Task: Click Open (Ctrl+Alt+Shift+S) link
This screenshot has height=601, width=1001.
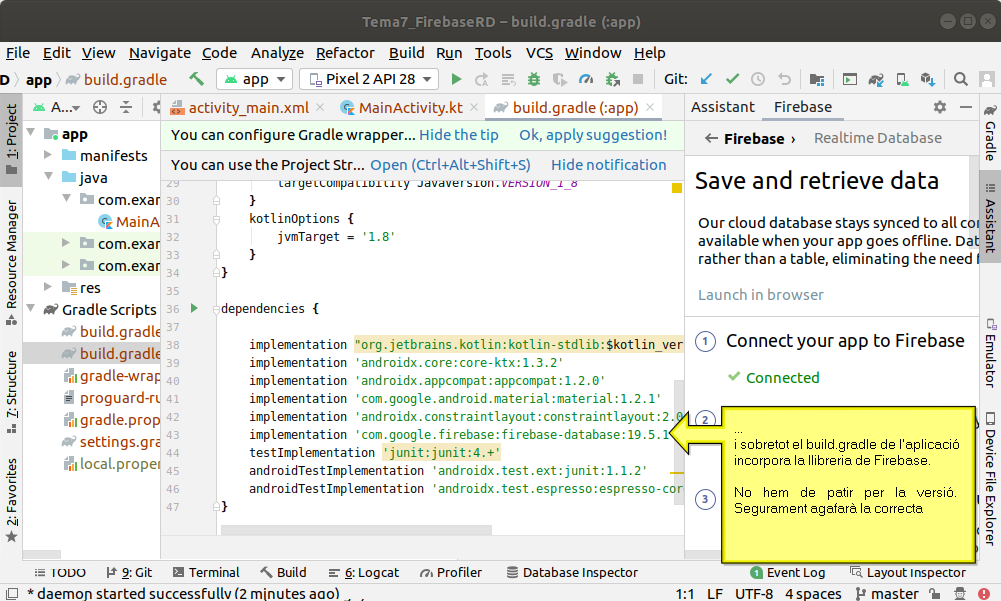Action: pyautogui.click(x=450, y=165)
